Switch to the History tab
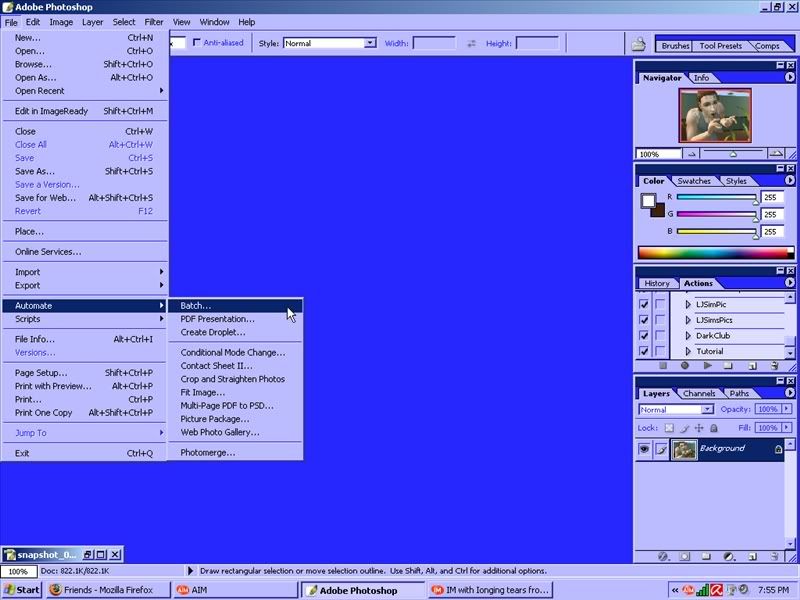 tap(657, 283)
